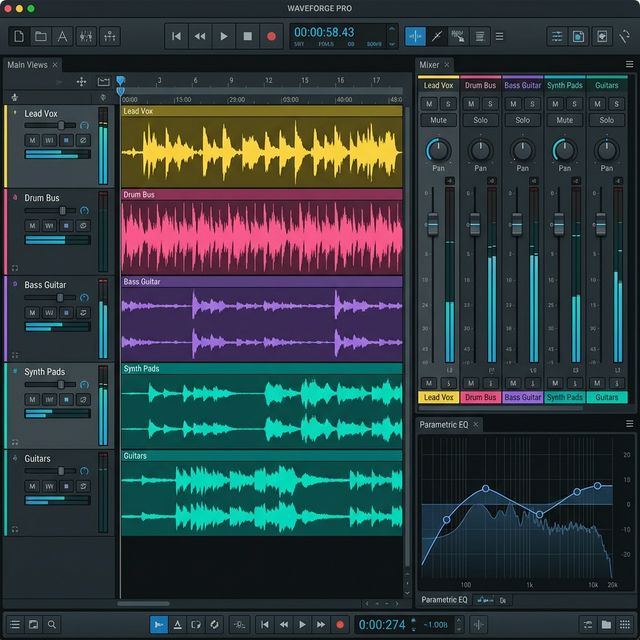Switch to the Mixer tab

tap(429, 65)
